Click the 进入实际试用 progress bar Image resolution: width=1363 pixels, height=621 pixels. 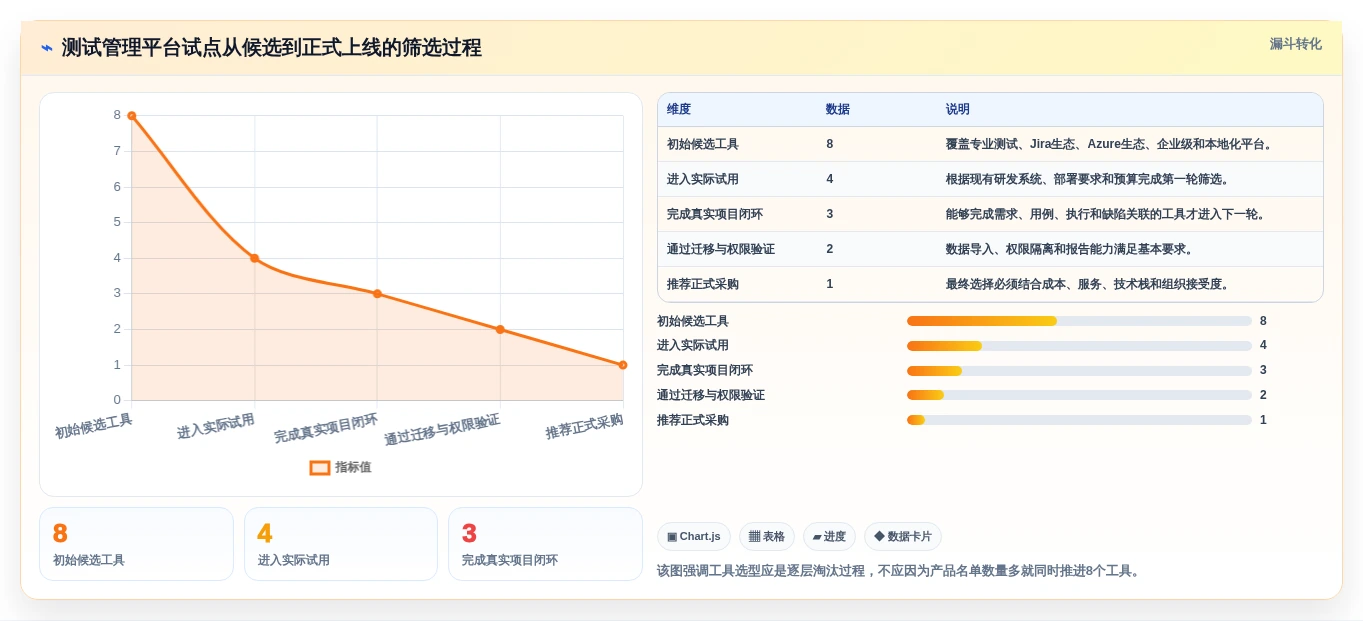(x=1079, y=346)
